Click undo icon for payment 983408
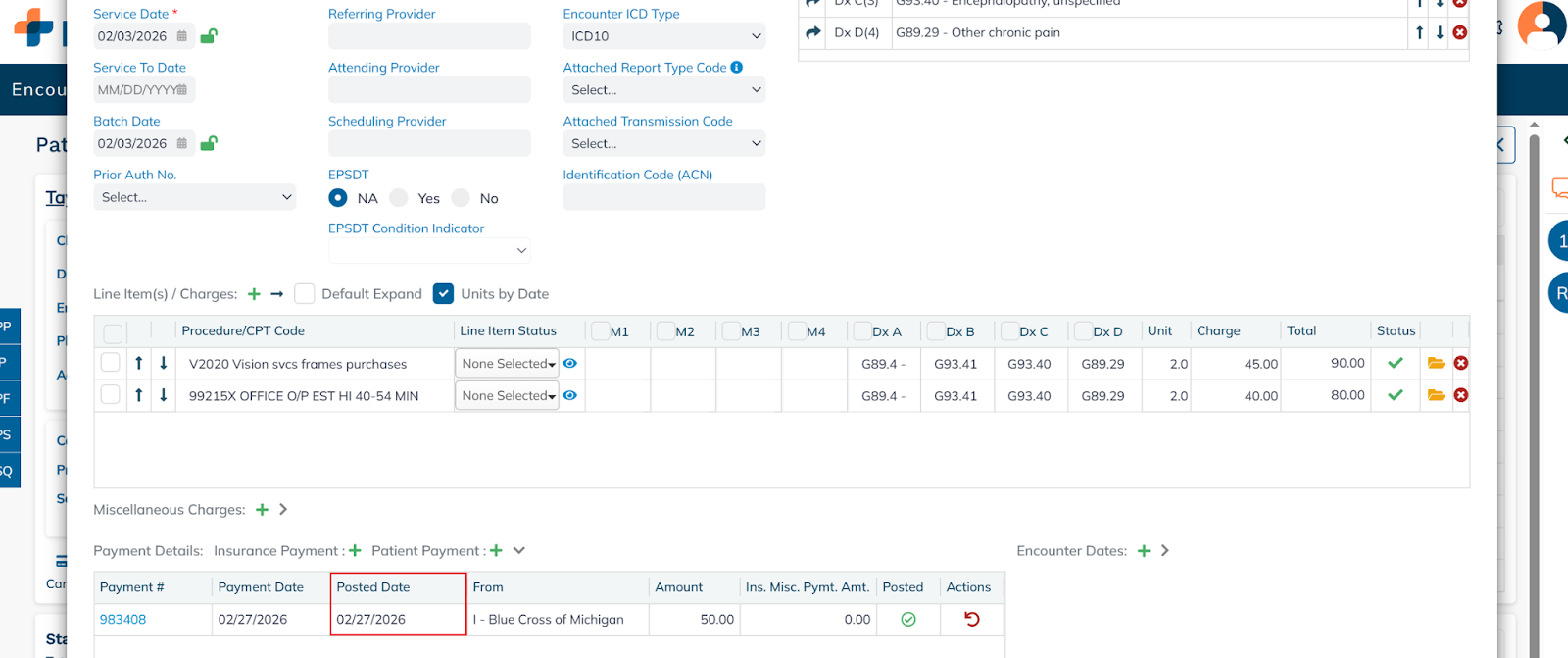This screenshot has height=658, width=1568. point(971,620)
